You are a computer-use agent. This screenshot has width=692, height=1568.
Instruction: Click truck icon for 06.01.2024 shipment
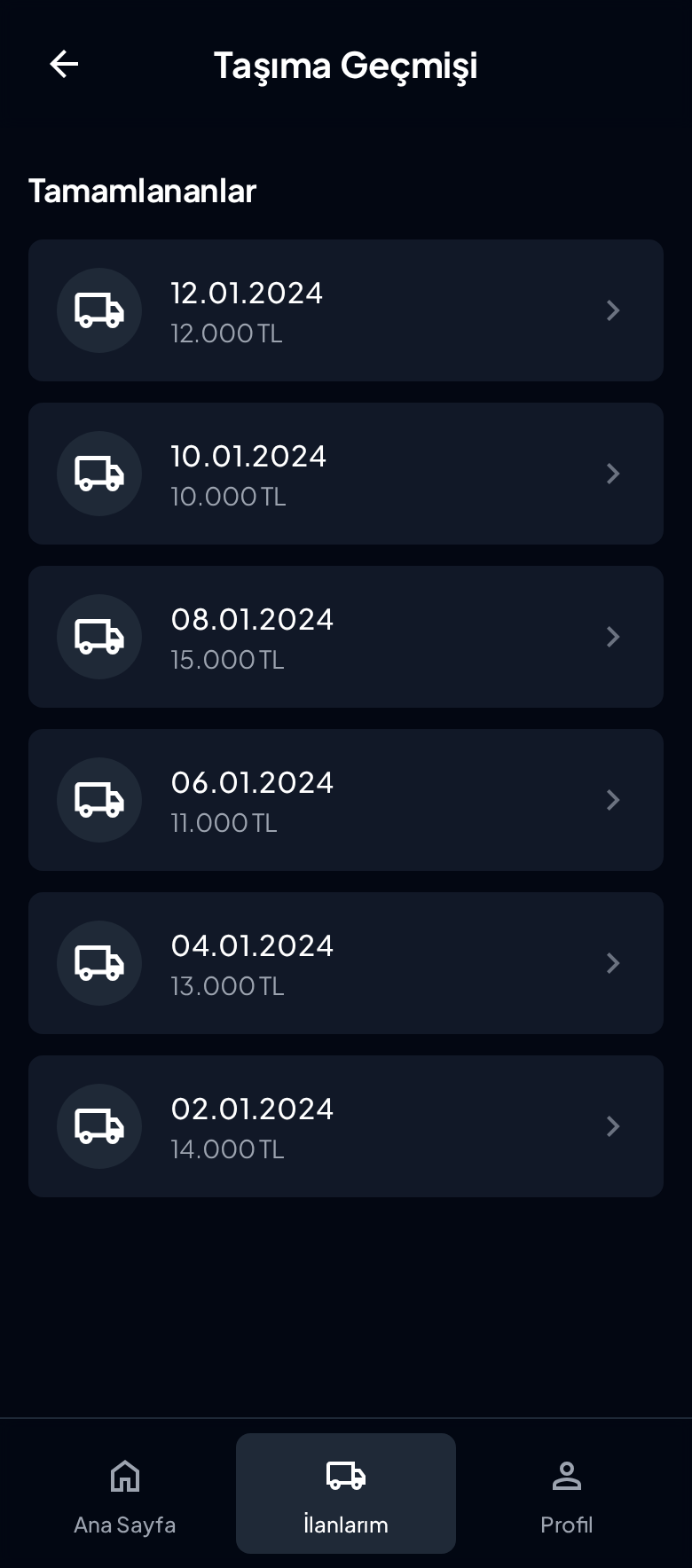pos(99,800)
